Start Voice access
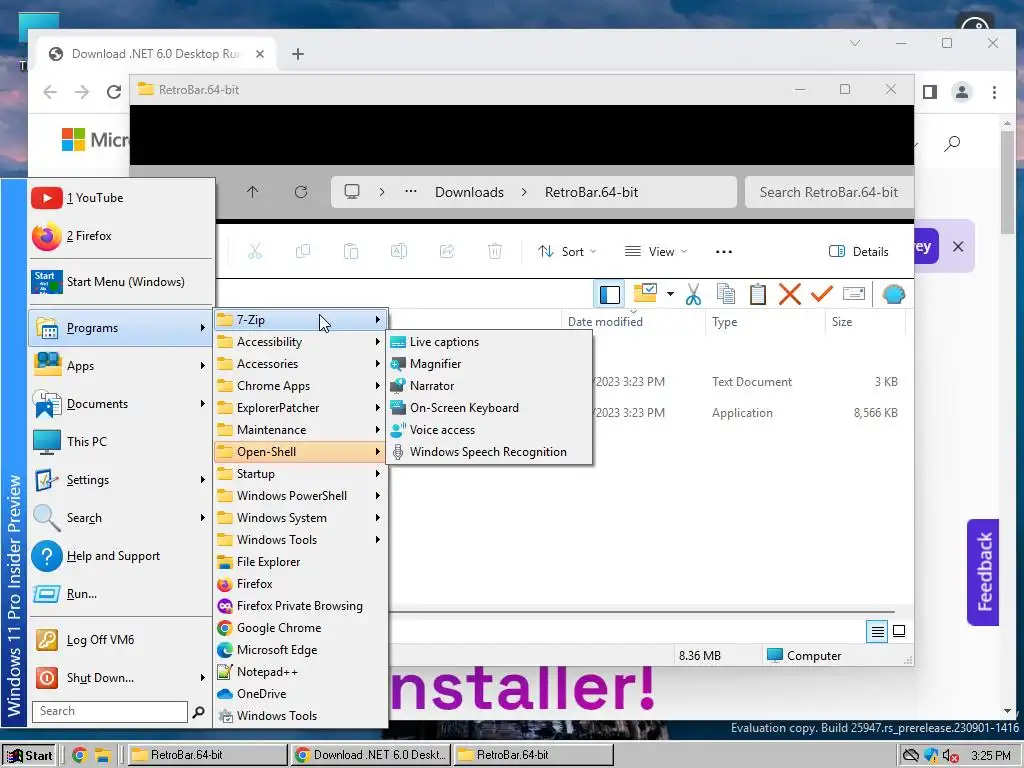 [489, 430]
